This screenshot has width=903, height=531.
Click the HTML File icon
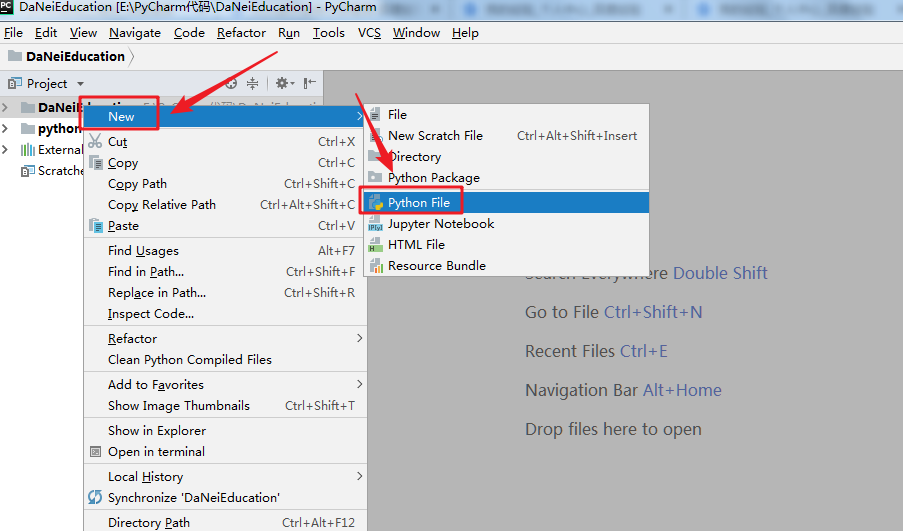click(x=375, y=244)
